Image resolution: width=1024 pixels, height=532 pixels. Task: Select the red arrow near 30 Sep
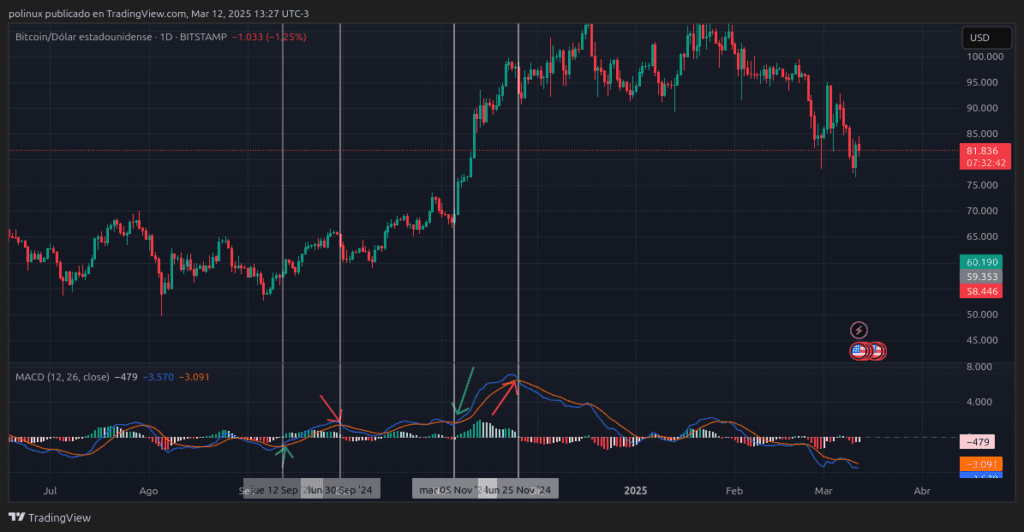(331, 407)
